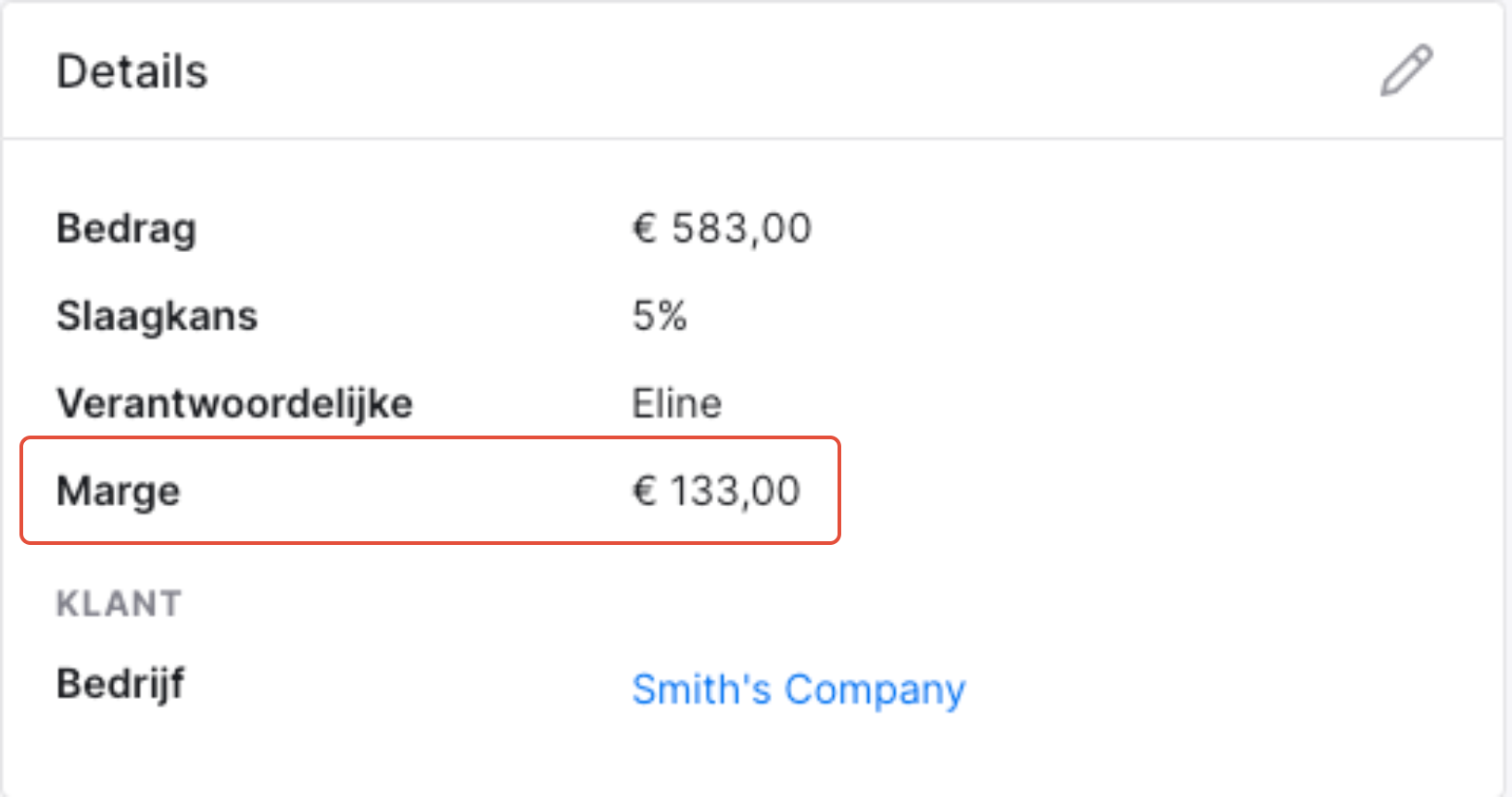Click the Details panel title
This screenshot has width=1512, height=797.
pyautogui.click(x=132, y=71)
